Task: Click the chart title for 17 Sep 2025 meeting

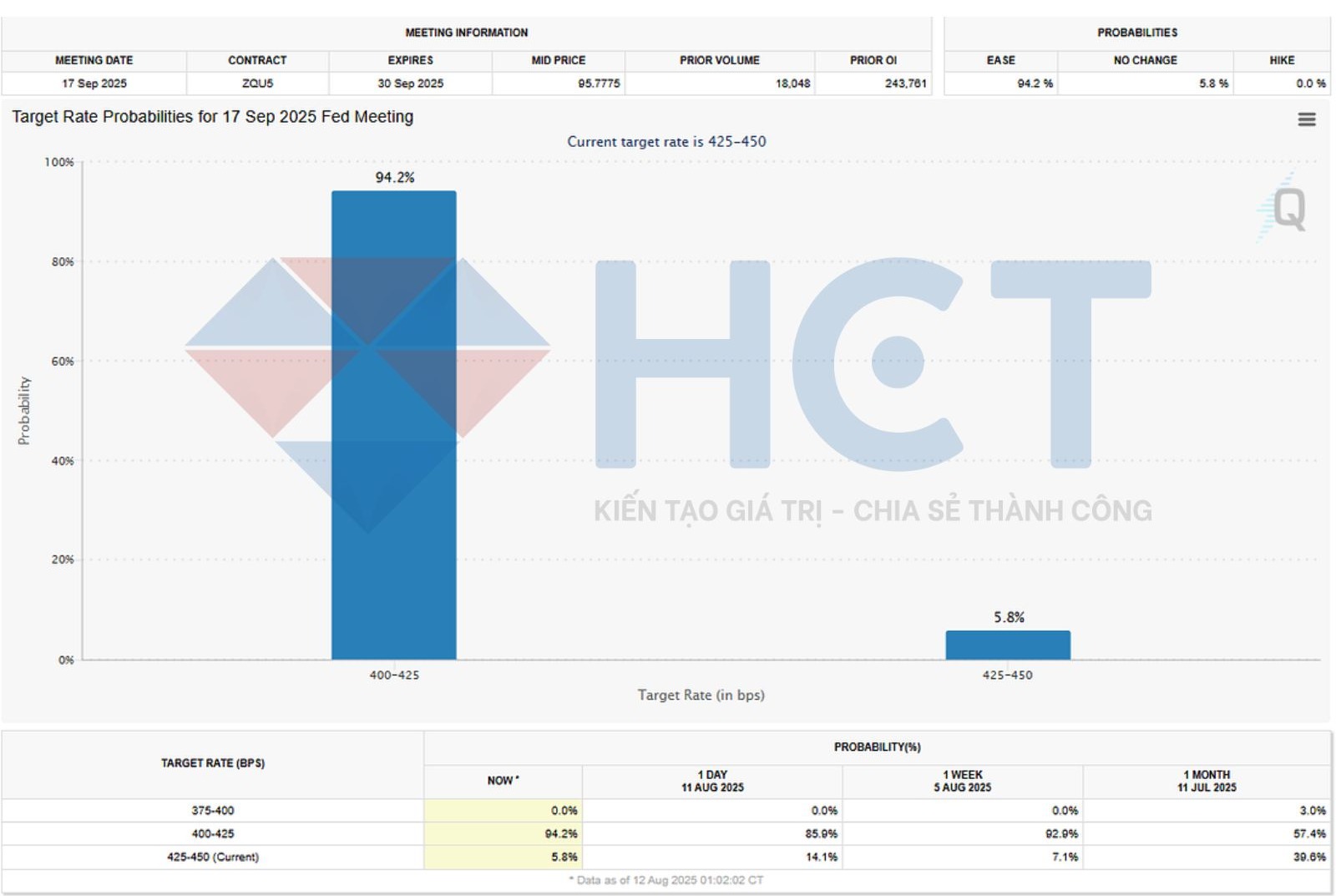Action: (x=212, y=117)
